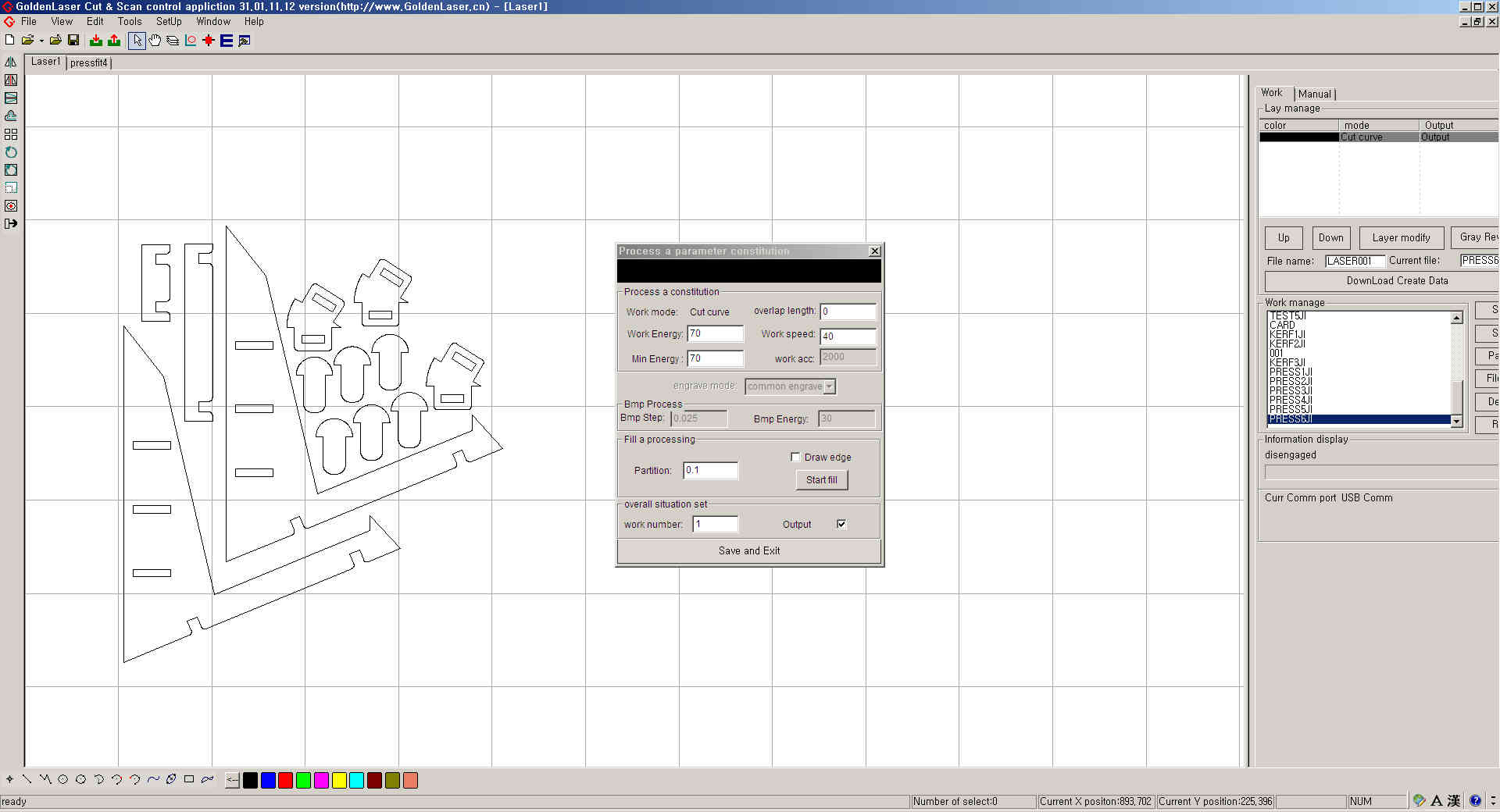Select the blue spline curve tool
The image size is (1500, 812).
153,779
